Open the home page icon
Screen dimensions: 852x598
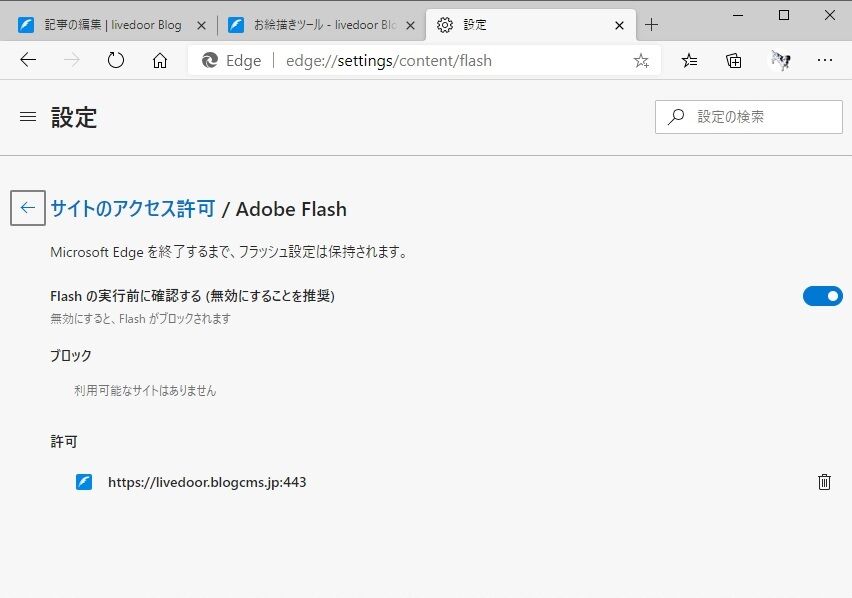pyautogui.click(x=160, y=60)
